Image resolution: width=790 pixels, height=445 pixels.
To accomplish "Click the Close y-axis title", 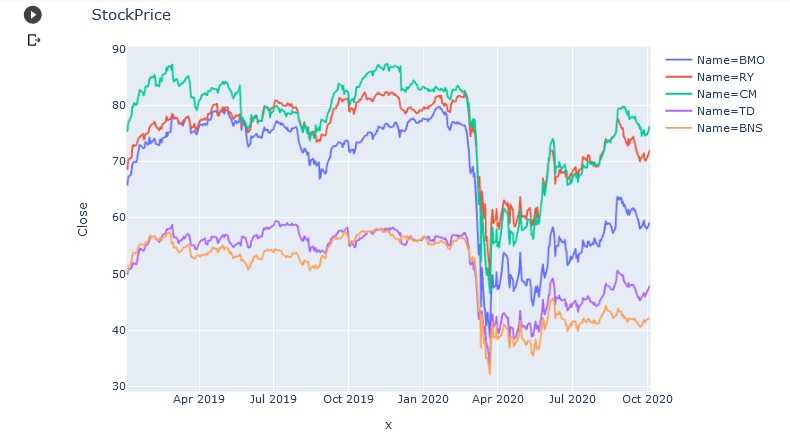I will [83, 219].
